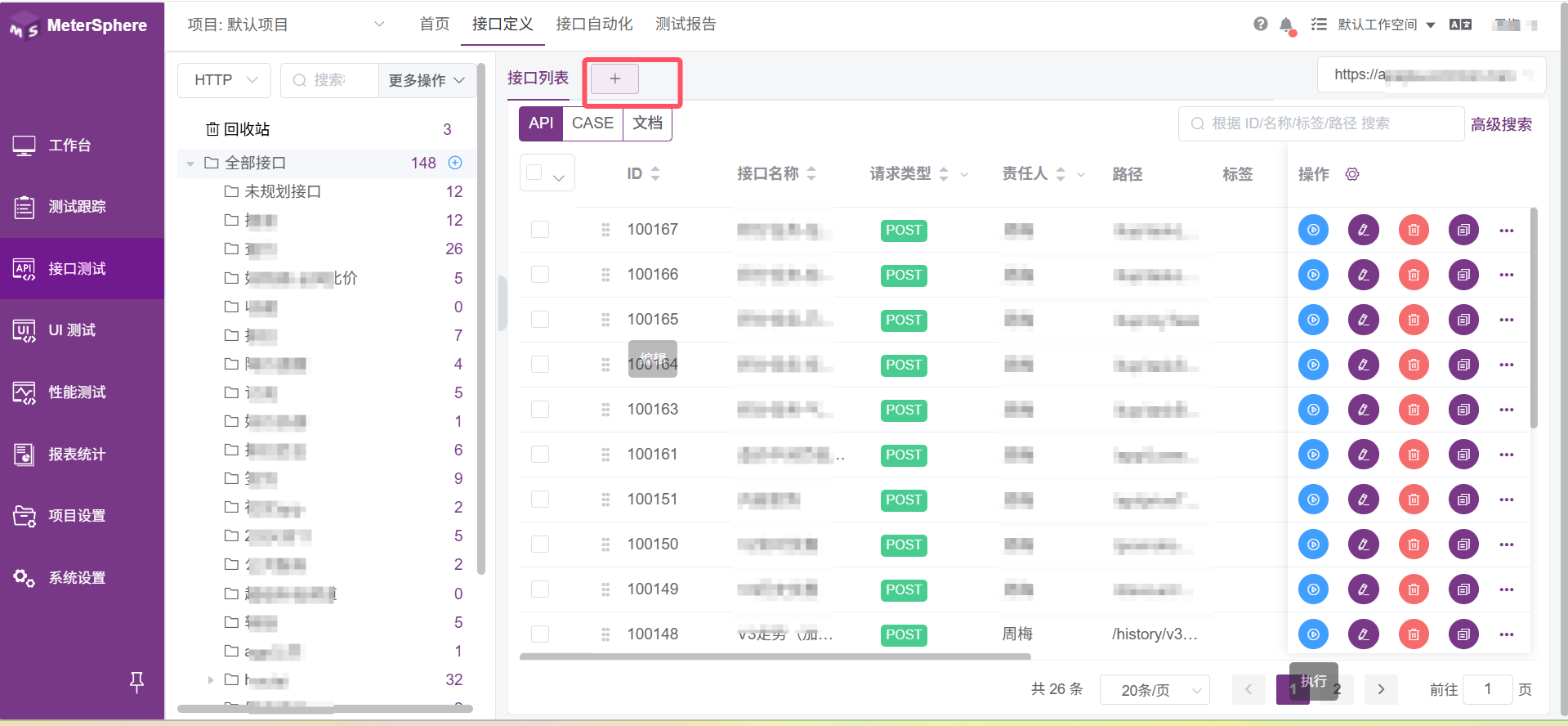Open the help question mark icon

point(1261,25)
